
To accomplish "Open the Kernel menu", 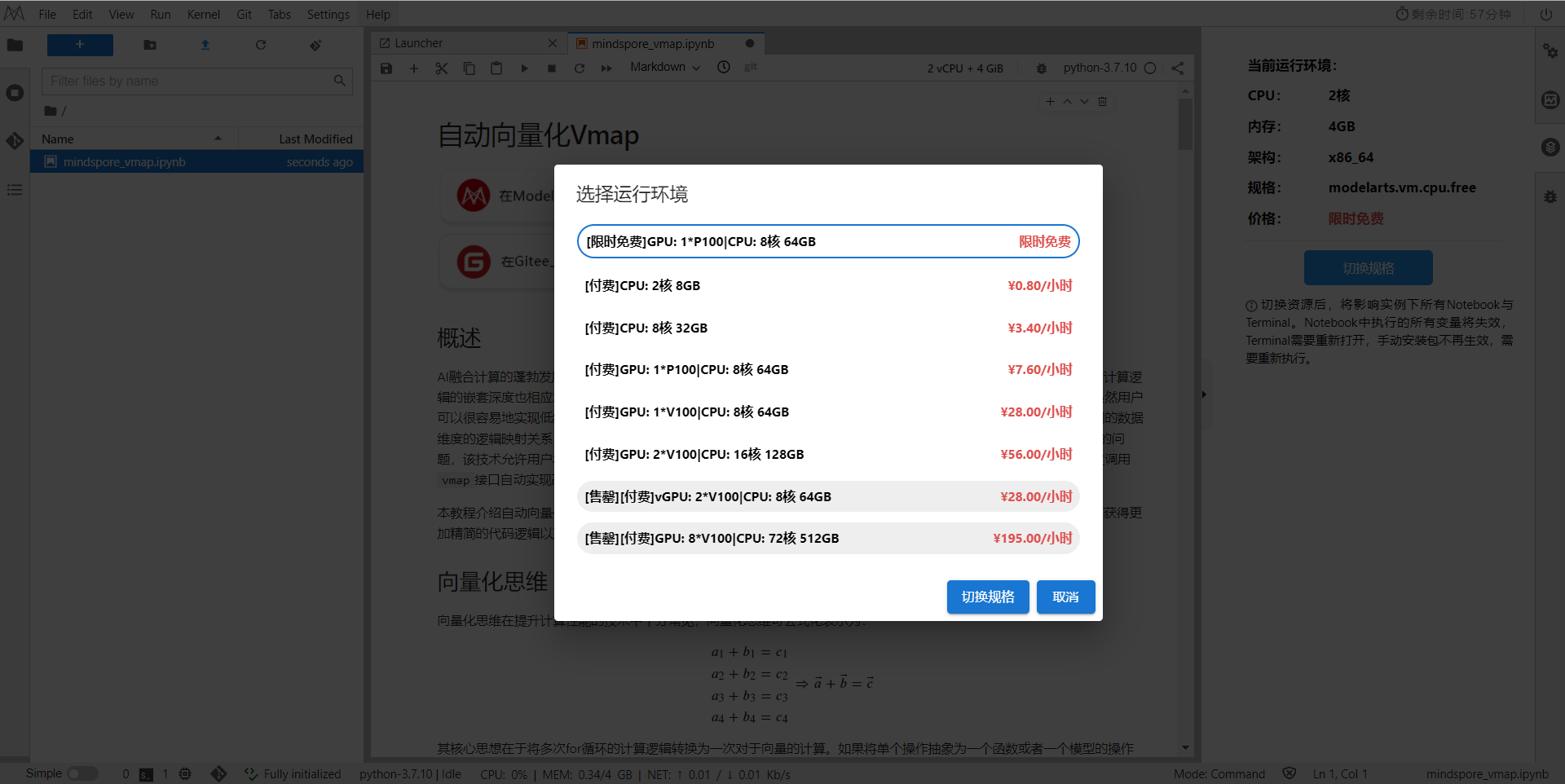I will (203, 14).
